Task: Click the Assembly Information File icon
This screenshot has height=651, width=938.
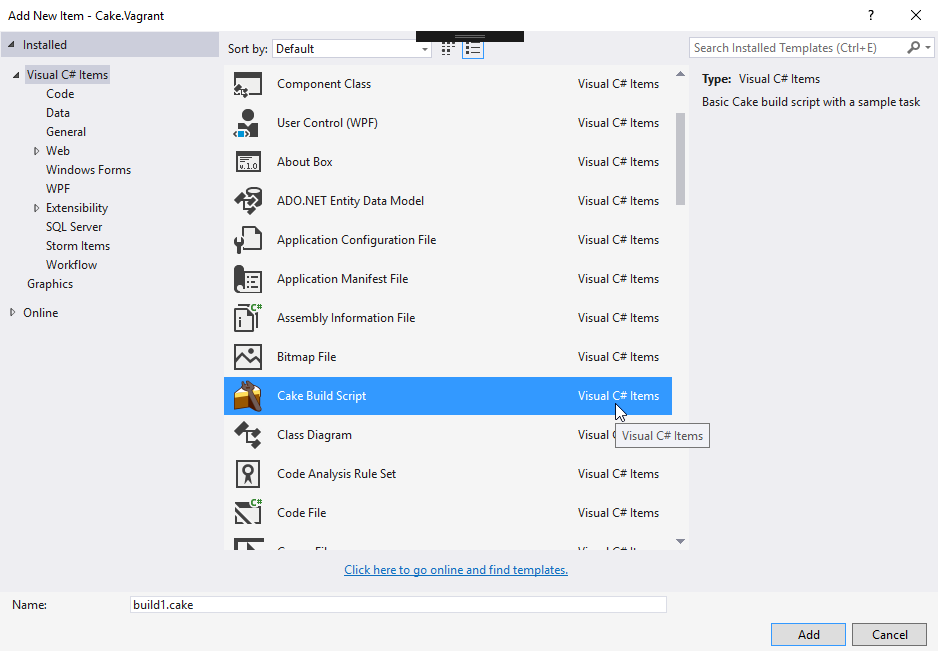Action: point(248,318)
